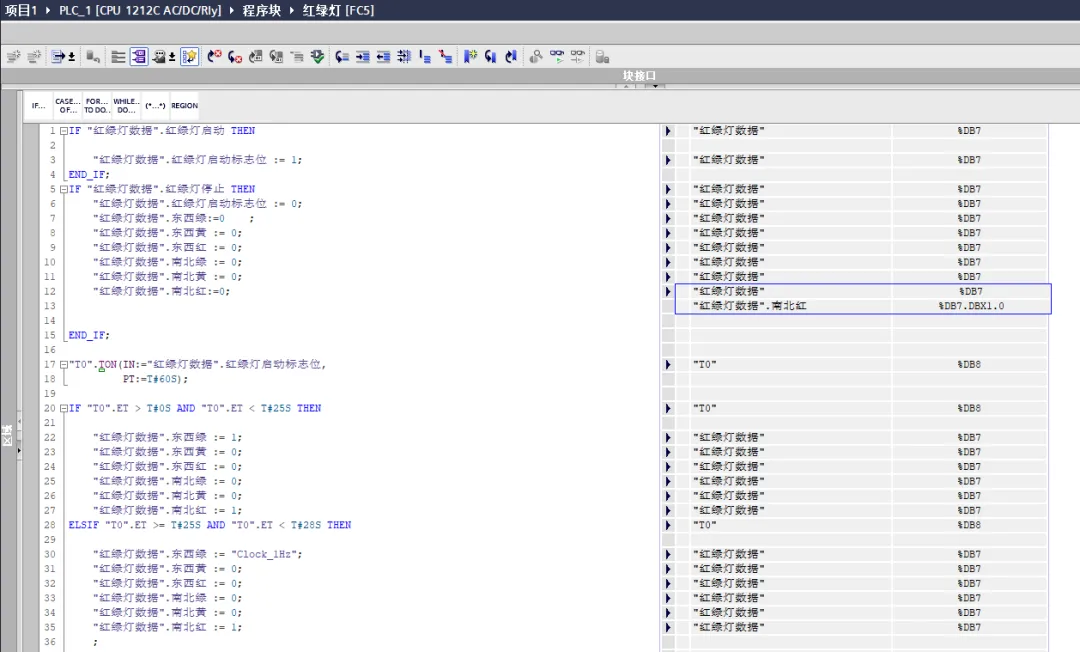Insert a CASE… OF… snippet
Viewport: 1080px width, 652px height.
[67, 105]
